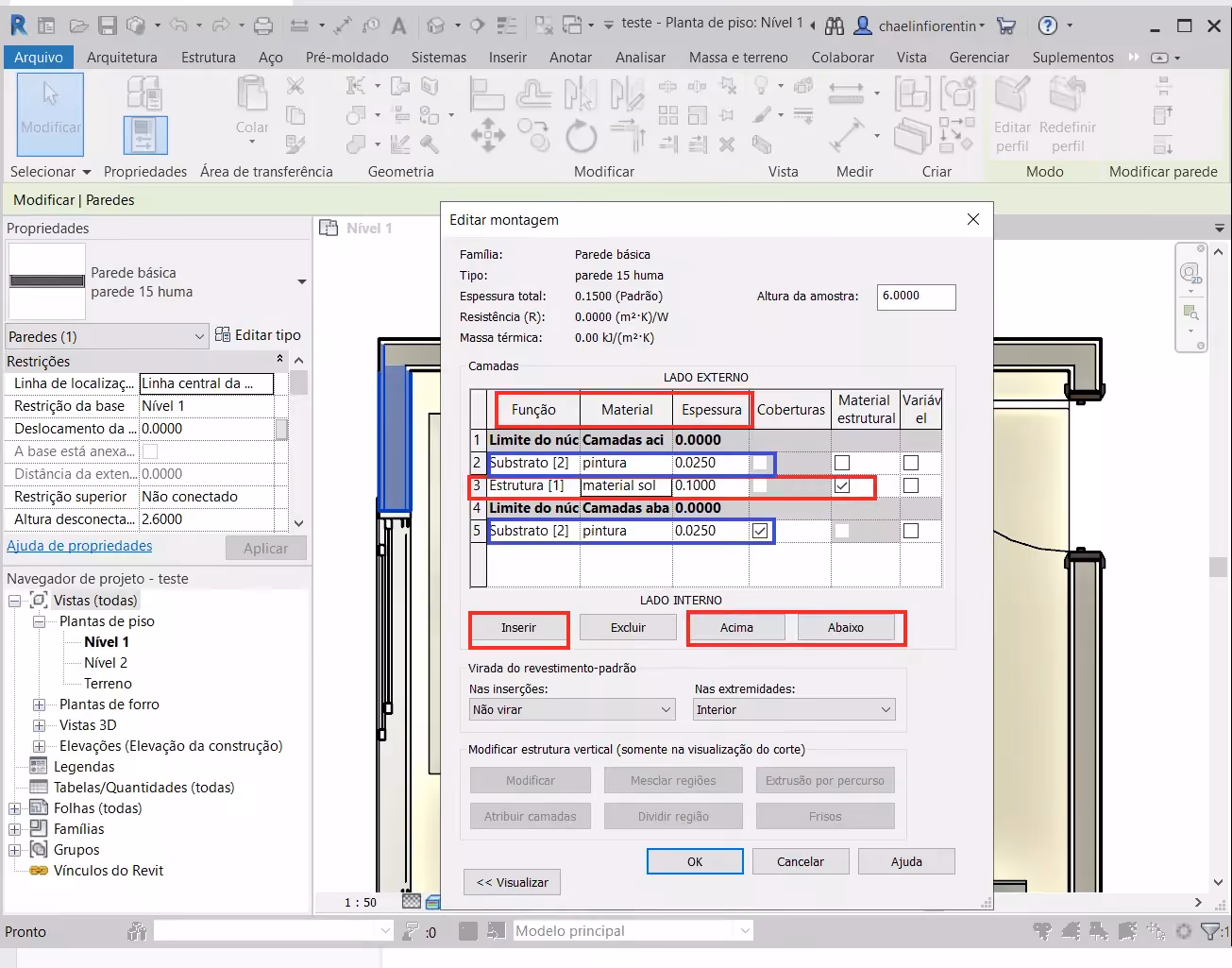Click the Help question mark icon
This screenshot has width=1232, height=968.
click(x=1048, y=25)
